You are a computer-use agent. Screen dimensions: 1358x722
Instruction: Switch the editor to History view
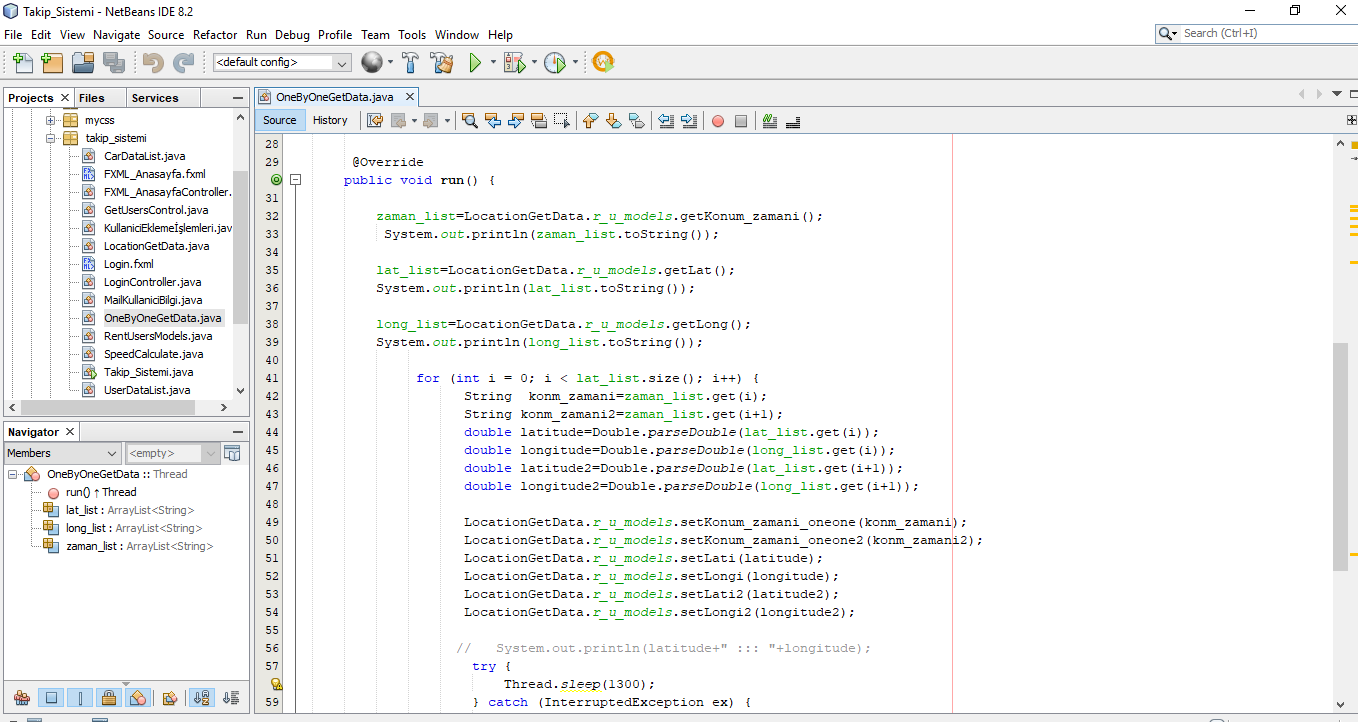(x=331, y=119)
